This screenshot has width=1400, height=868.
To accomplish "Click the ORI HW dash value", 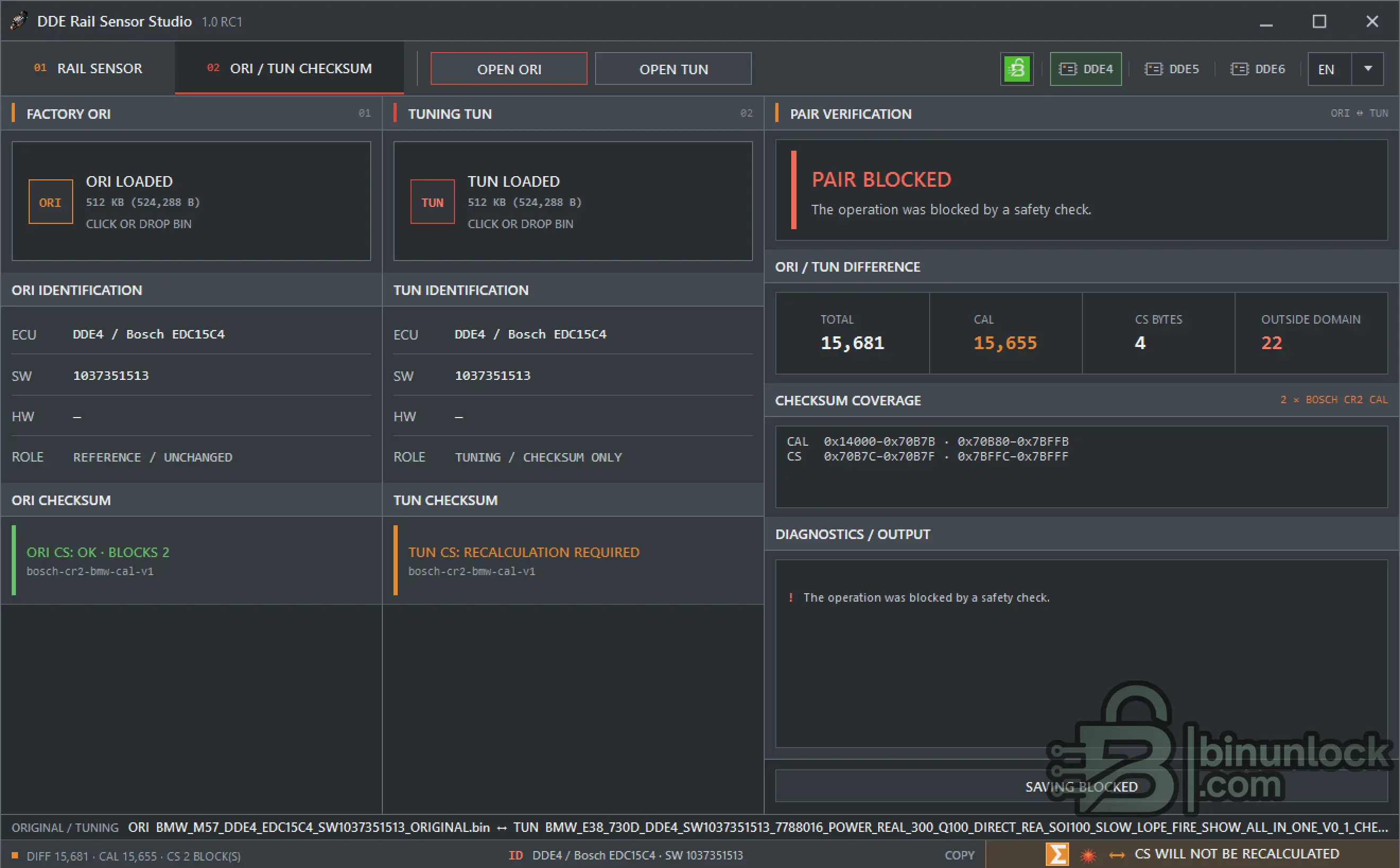I will click(x=77, y=417).
